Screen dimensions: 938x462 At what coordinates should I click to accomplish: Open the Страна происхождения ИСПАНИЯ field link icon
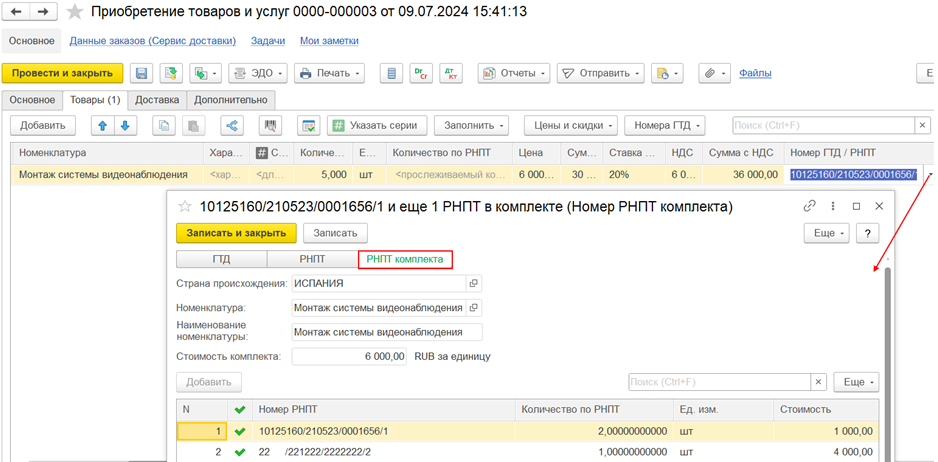point(474,283)
